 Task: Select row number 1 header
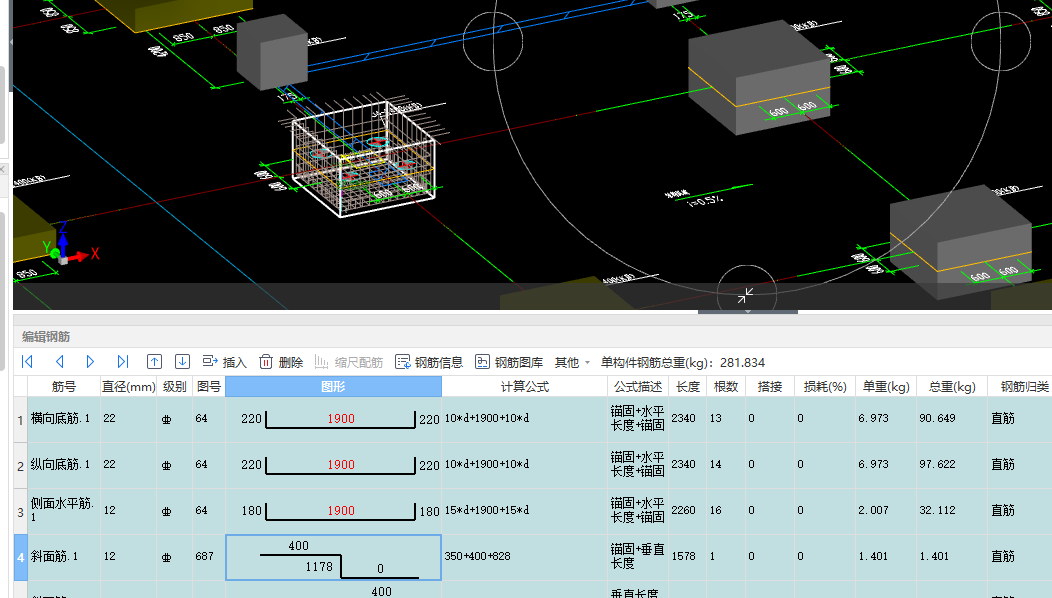[20, 419]
